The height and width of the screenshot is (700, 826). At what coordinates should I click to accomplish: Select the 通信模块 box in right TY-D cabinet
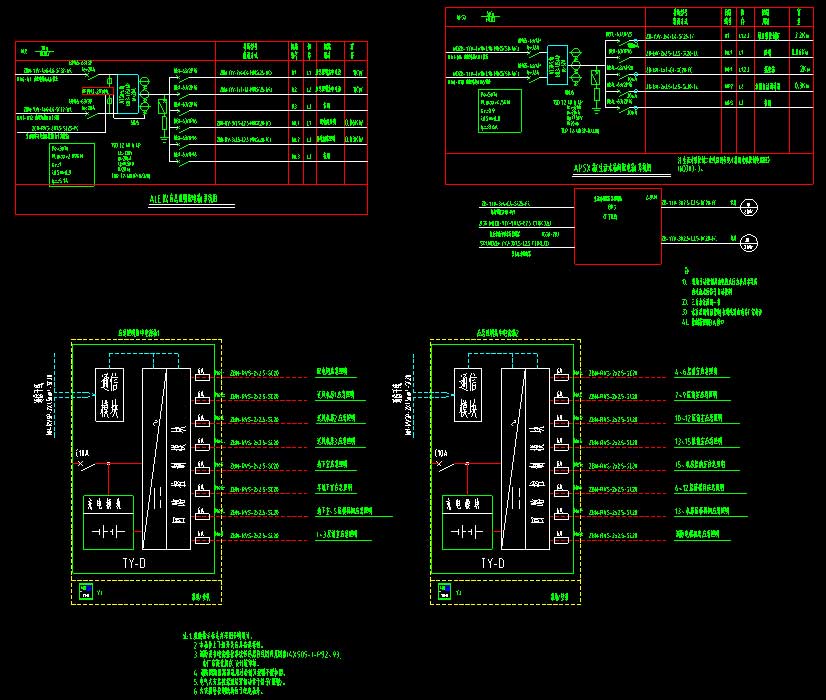(x=468, y=395)
